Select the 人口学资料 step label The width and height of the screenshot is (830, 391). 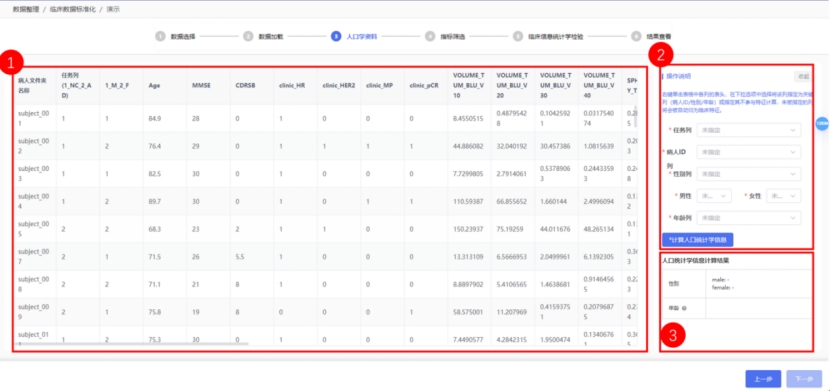click(362, 37)
